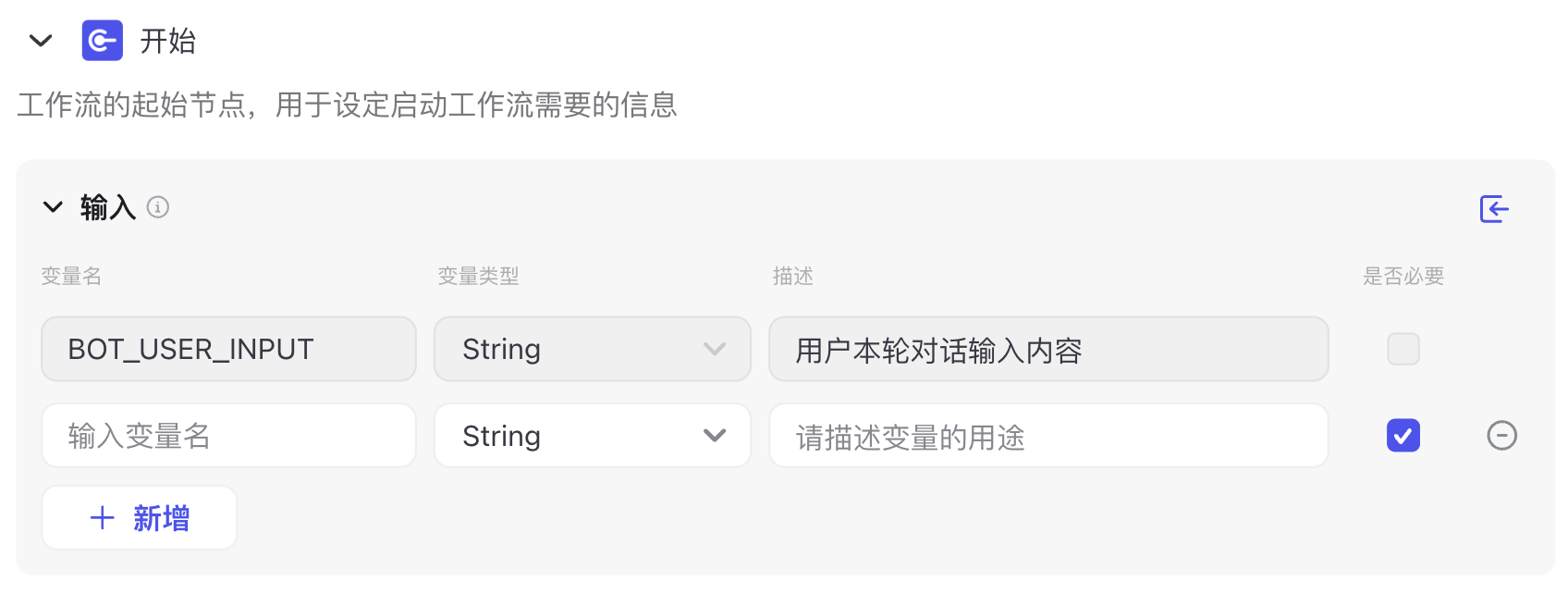1568x594 pixels.
Task: Collapse the 输入 section chevron
Action: click(x=53, y=207)
